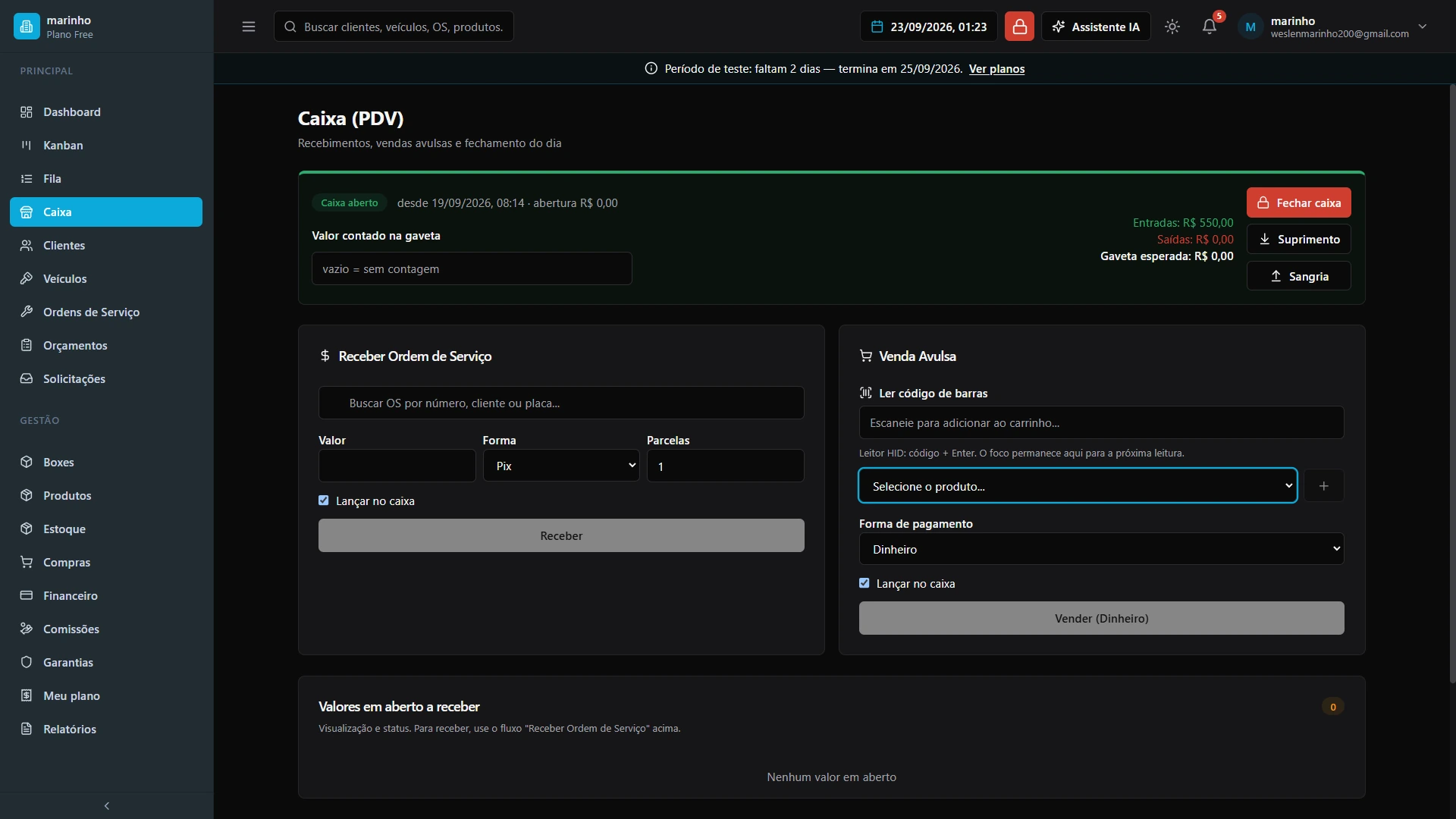This screenshot has width=1456, height=819.
Task: Expand the Selecione o produto dropdown
Action: click(1078, 486)
